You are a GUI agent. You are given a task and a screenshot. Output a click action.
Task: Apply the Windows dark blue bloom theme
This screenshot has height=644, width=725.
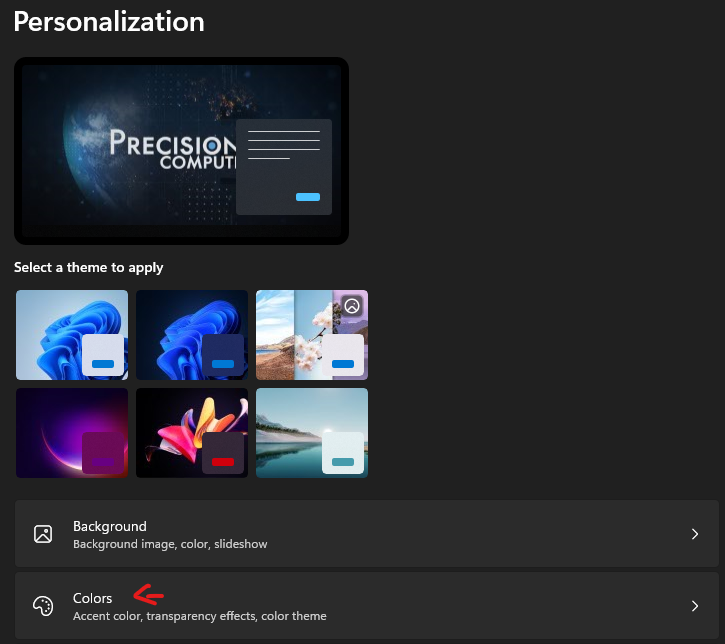[x=192, y=335]
